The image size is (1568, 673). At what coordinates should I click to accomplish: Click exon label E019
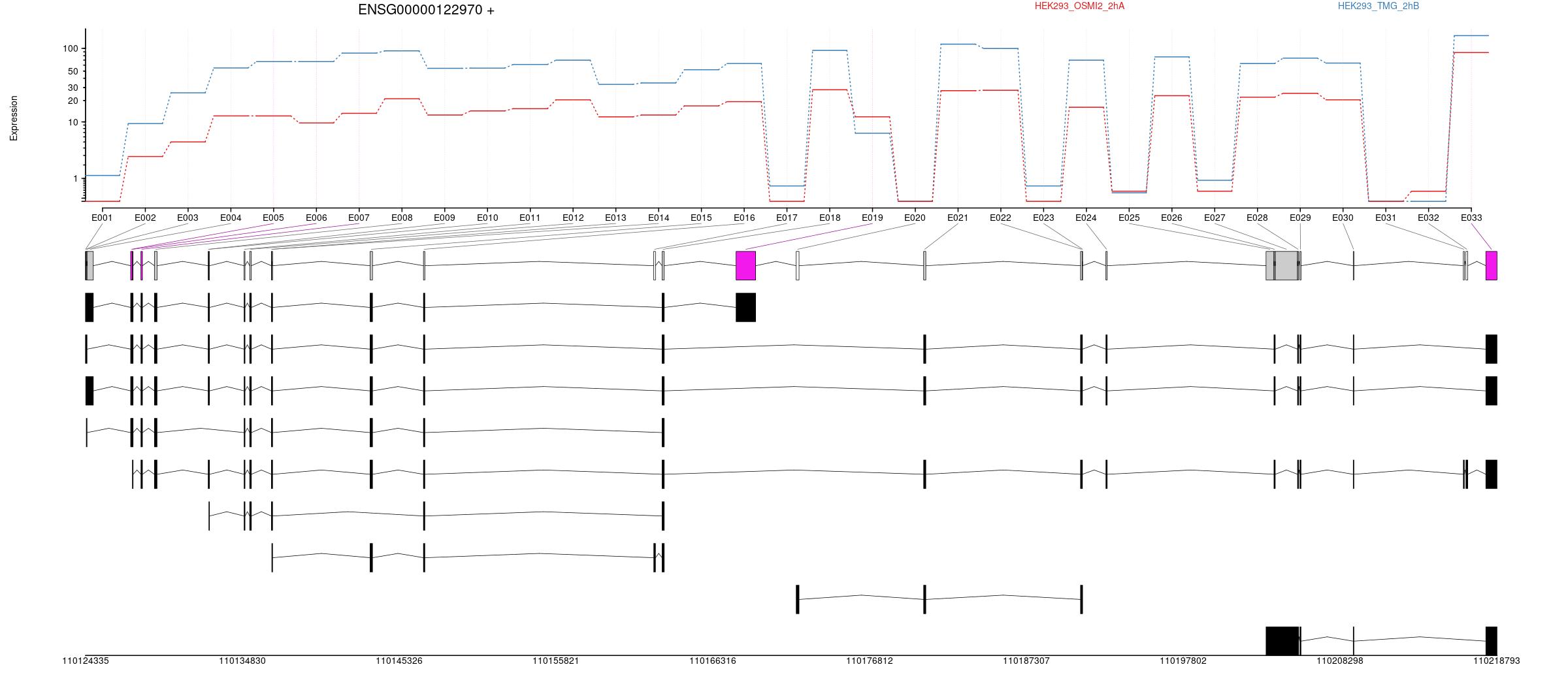(872, 218)
